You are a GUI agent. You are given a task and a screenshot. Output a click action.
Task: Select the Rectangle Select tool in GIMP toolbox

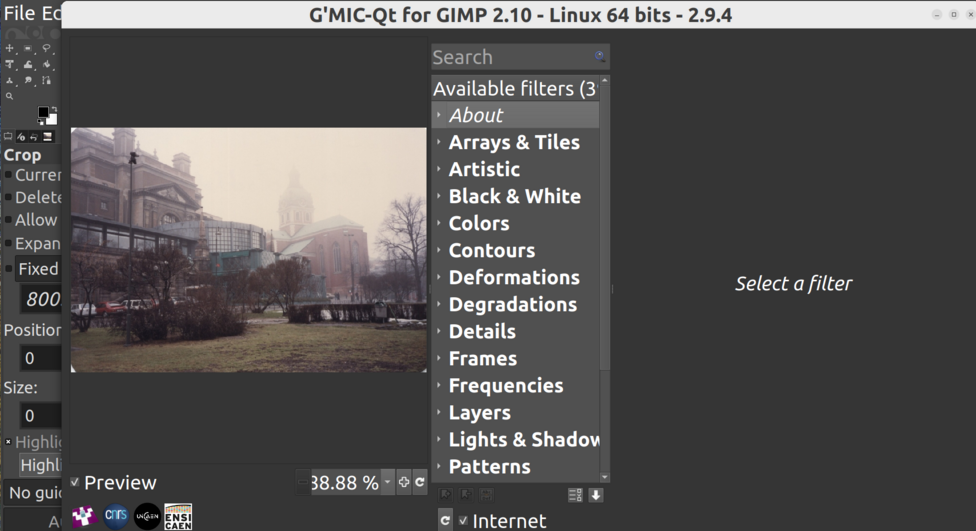(28, 48)
